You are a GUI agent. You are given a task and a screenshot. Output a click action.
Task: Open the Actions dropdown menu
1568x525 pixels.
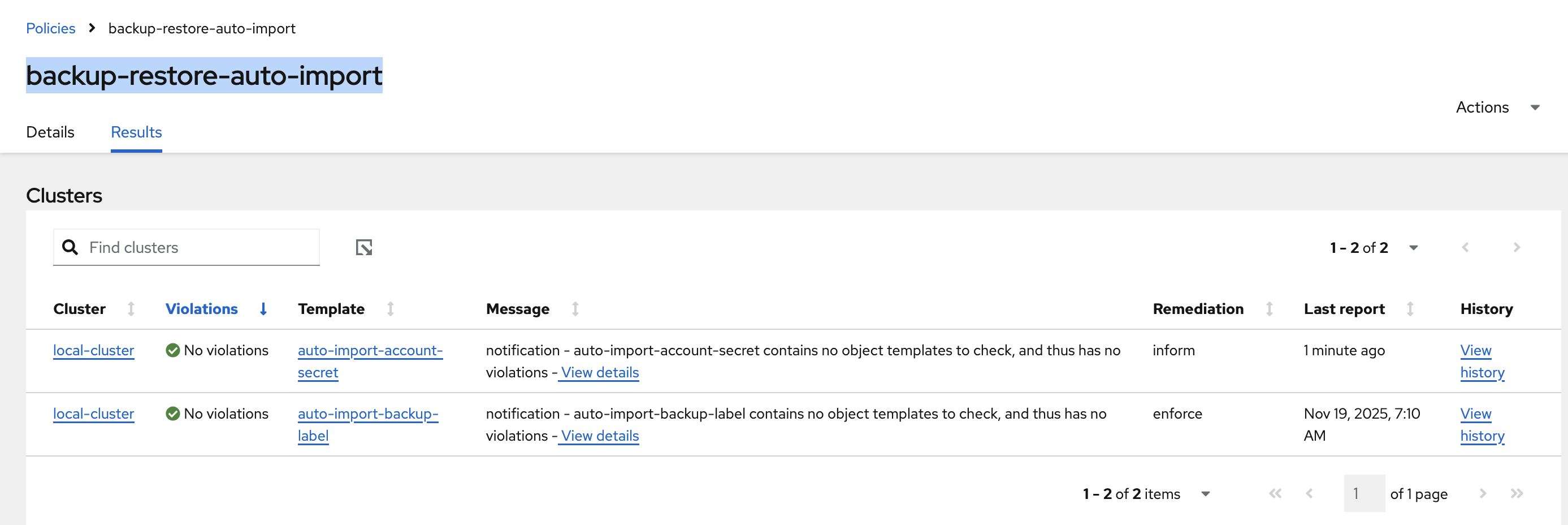click(x=1497, y=108)
